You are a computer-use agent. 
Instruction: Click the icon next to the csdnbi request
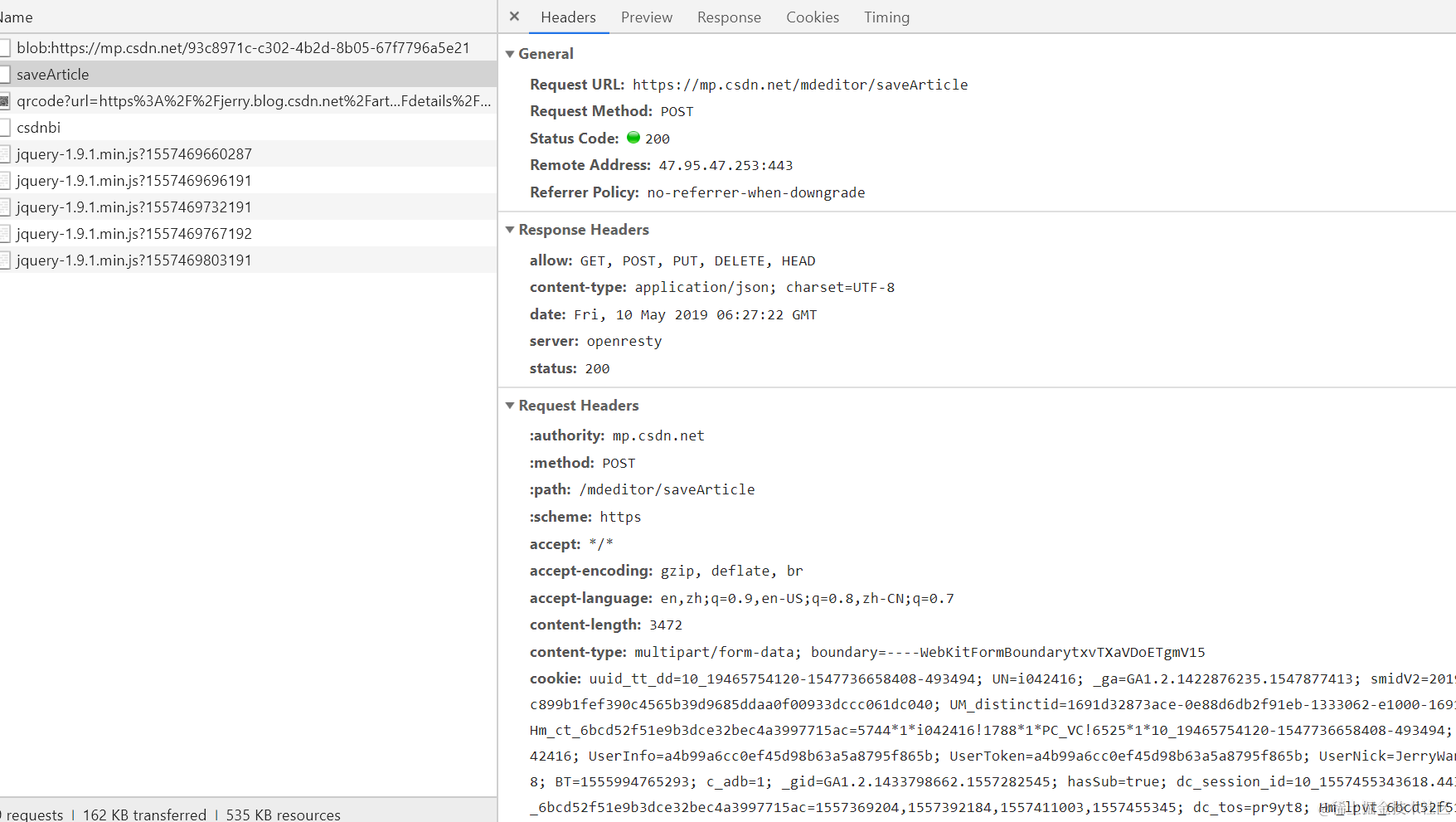[7, 127]
